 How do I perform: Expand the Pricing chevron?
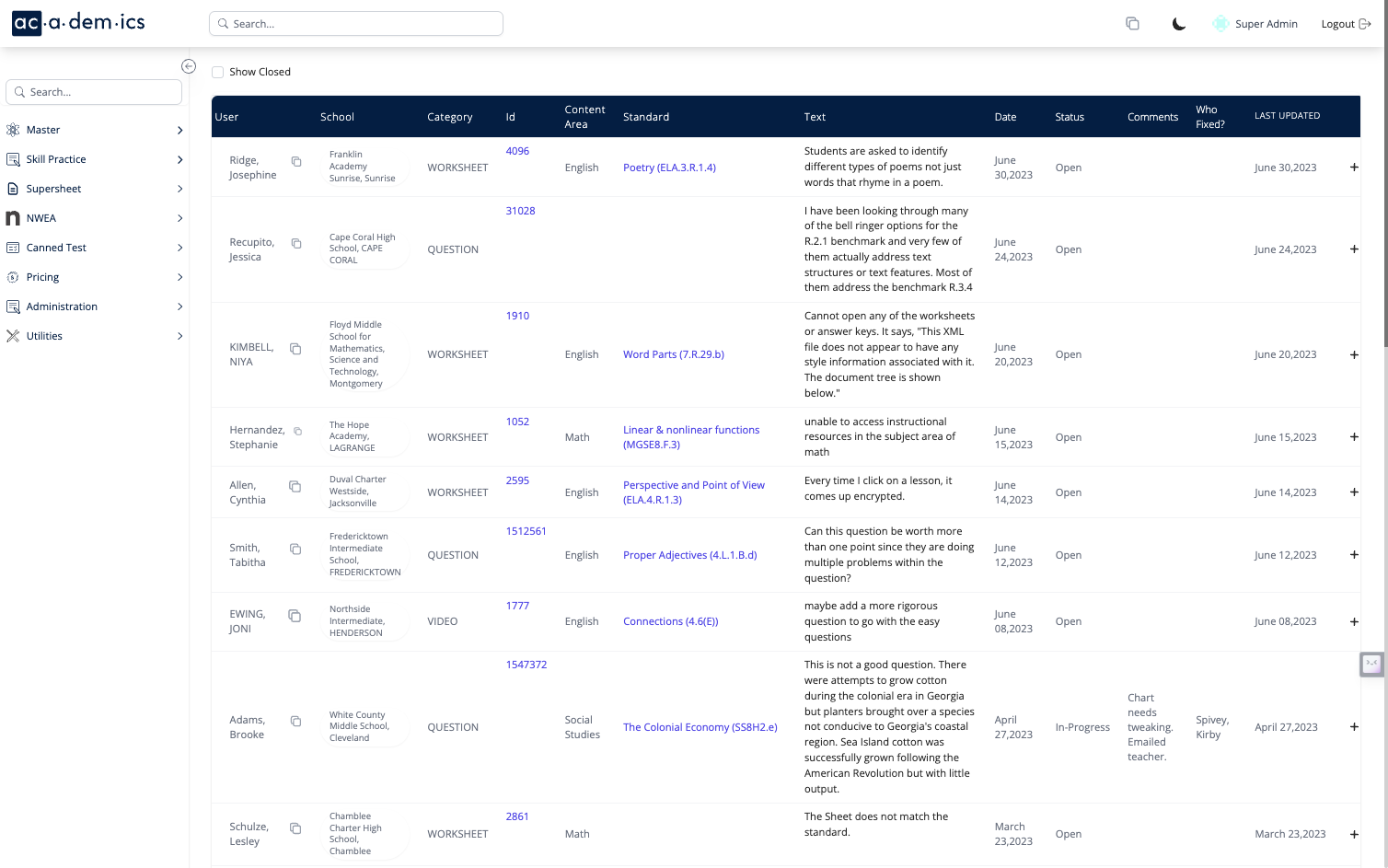pos(179,277)
